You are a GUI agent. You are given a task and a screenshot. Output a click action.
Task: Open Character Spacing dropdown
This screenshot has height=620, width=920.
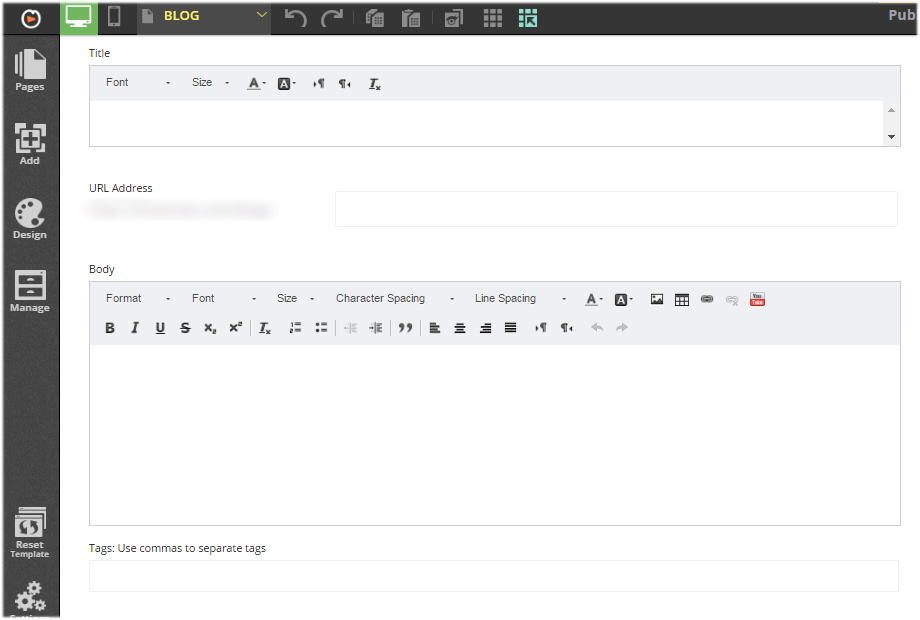(x=395, y=299)
